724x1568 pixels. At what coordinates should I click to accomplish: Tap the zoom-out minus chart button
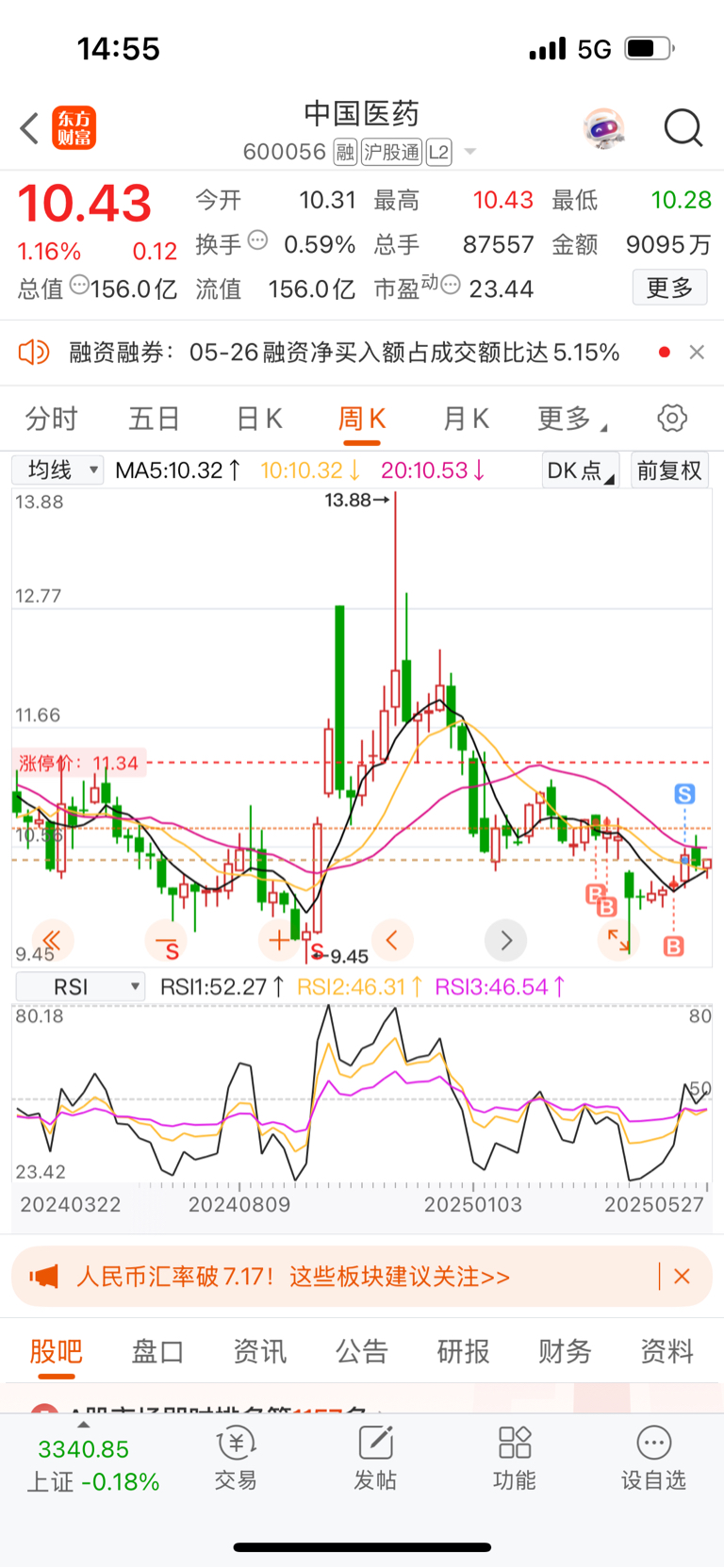point(166,939)
